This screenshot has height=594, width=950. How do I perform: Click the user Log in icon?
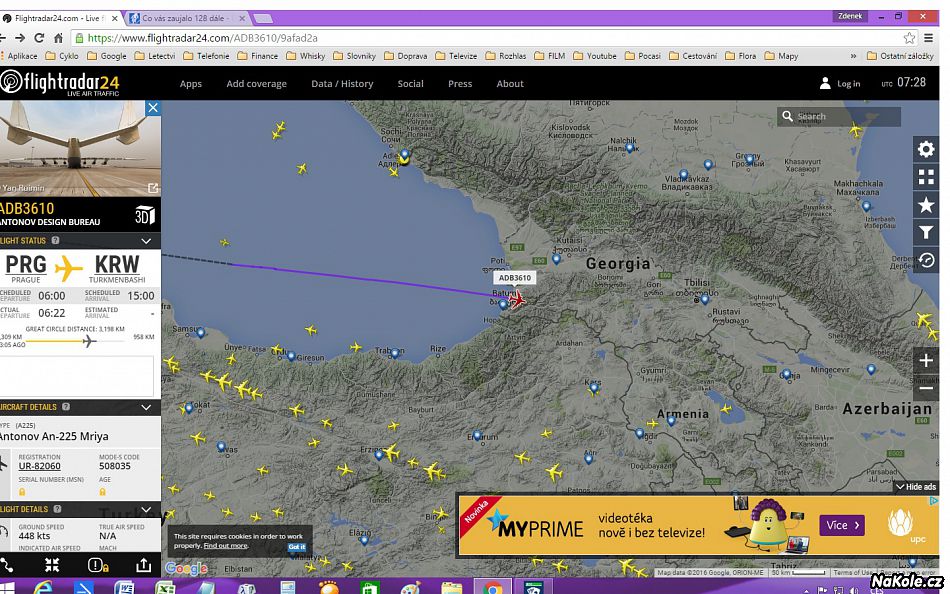click(x=825, y=83)
